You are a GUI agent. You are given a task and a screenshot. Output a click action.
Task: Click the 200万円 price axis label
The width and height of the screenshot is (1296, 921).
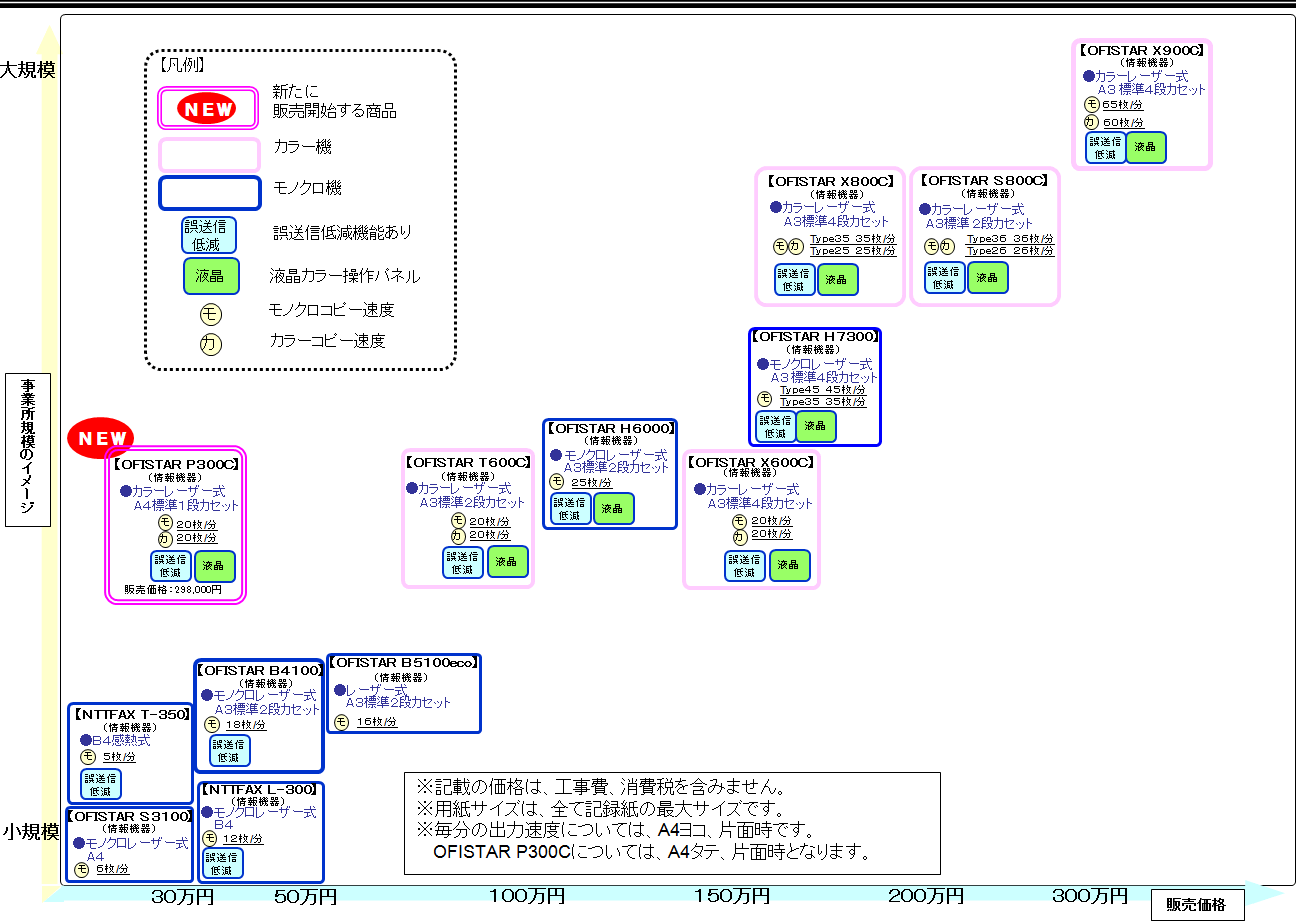tap(926, 896)
